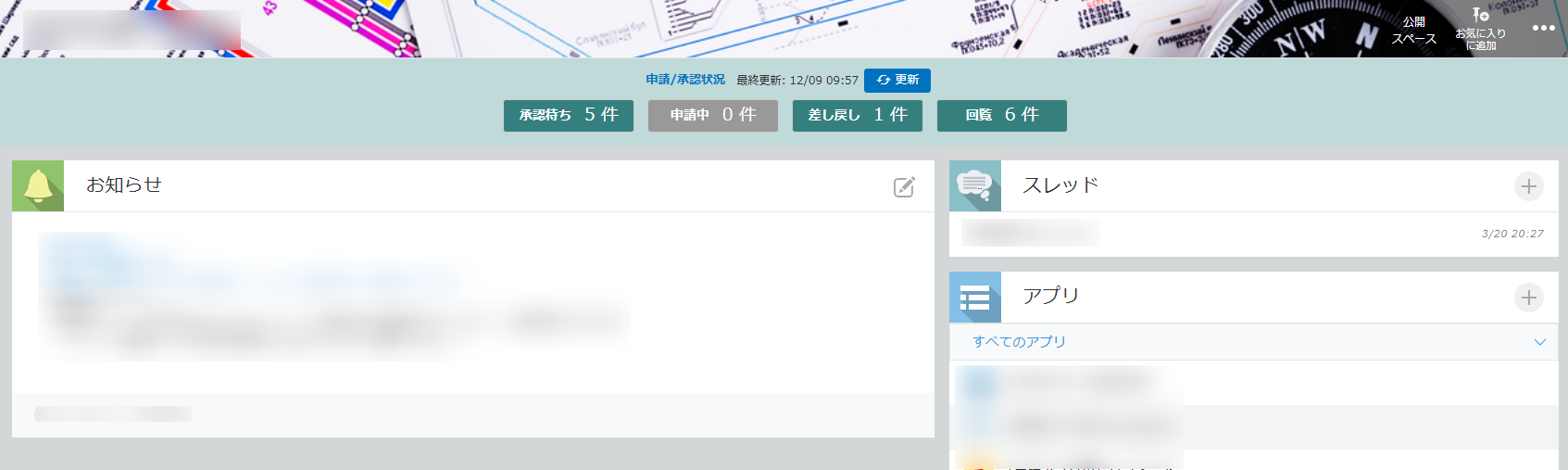Open the three-dot more options menu
The width and height of the screenshot is (1568, 470).
click(1543, 28)
